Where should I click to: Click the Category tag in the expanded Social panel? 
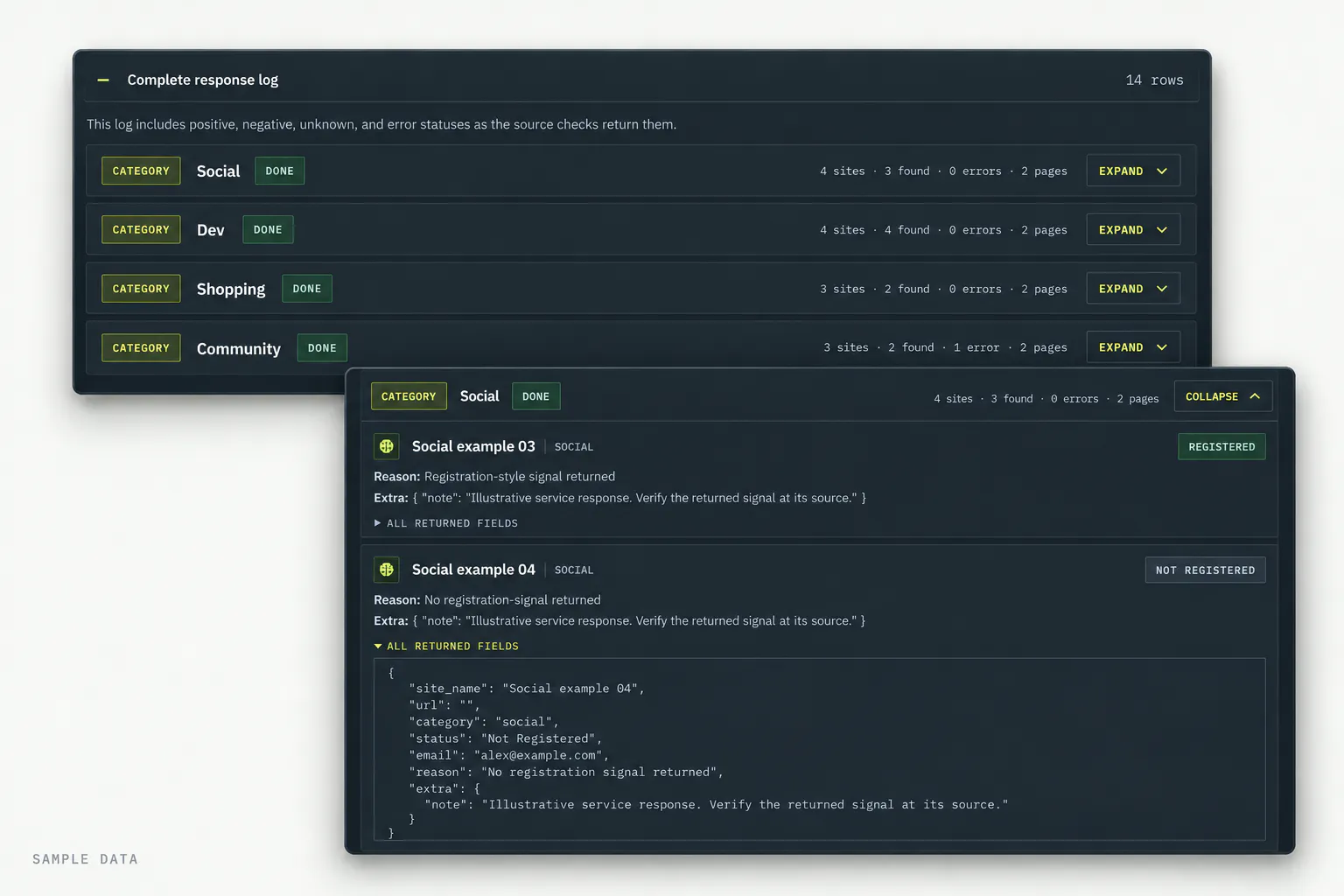(409, 396)
